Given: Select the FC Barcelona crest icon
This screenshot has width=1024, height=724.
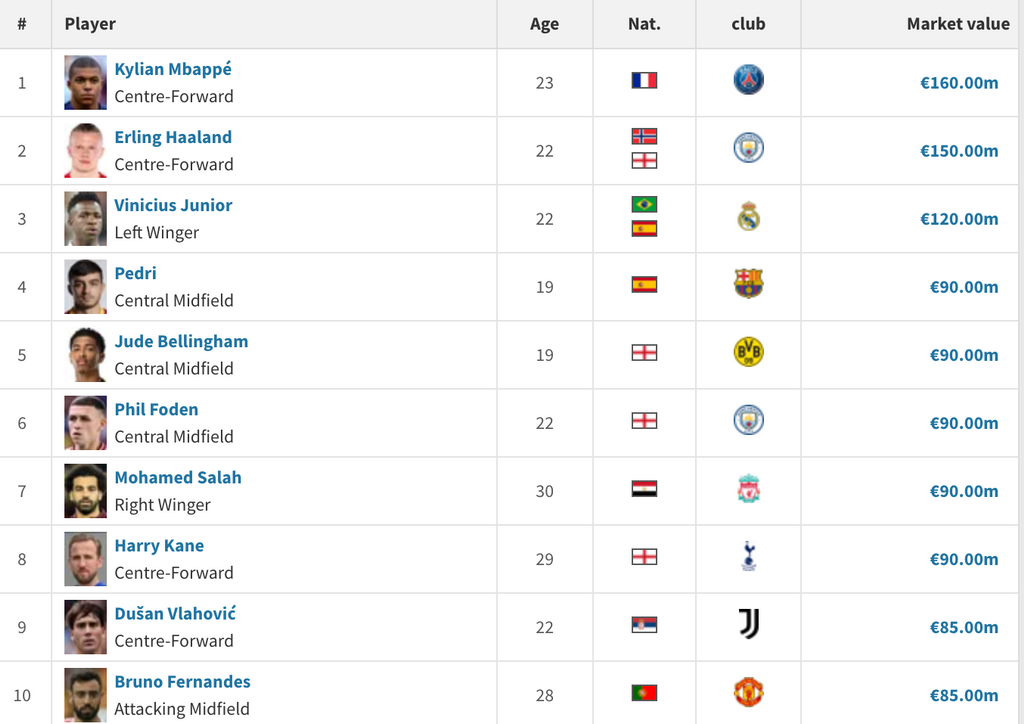Looking at the screenshot, I should pyautogui.click(x=748, y=284).
